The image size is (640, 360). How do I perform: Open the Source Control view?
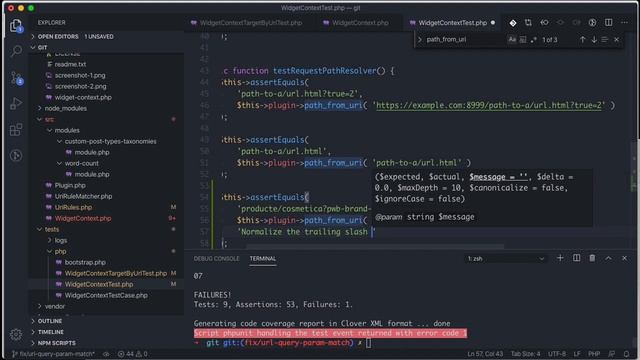16,78
